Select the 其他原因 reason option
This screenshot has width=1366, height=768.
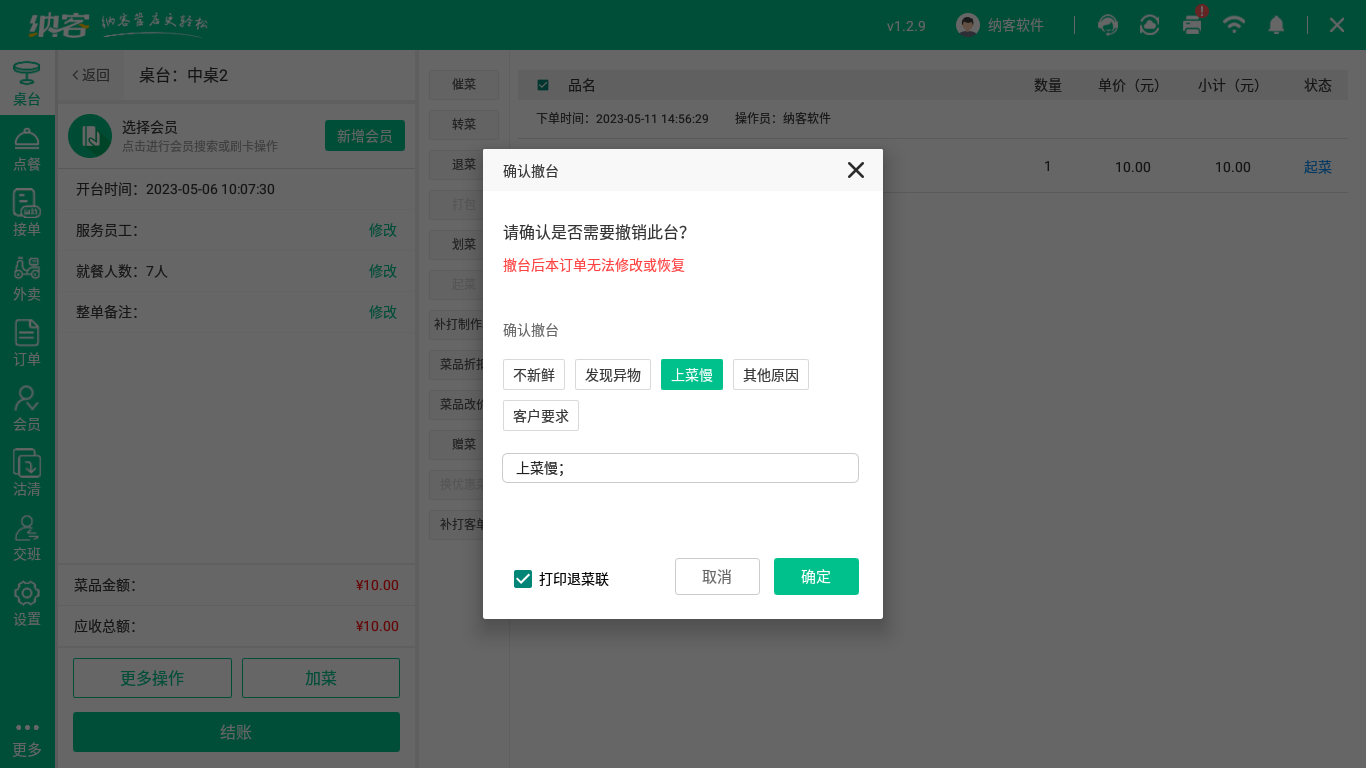point(770,374)
